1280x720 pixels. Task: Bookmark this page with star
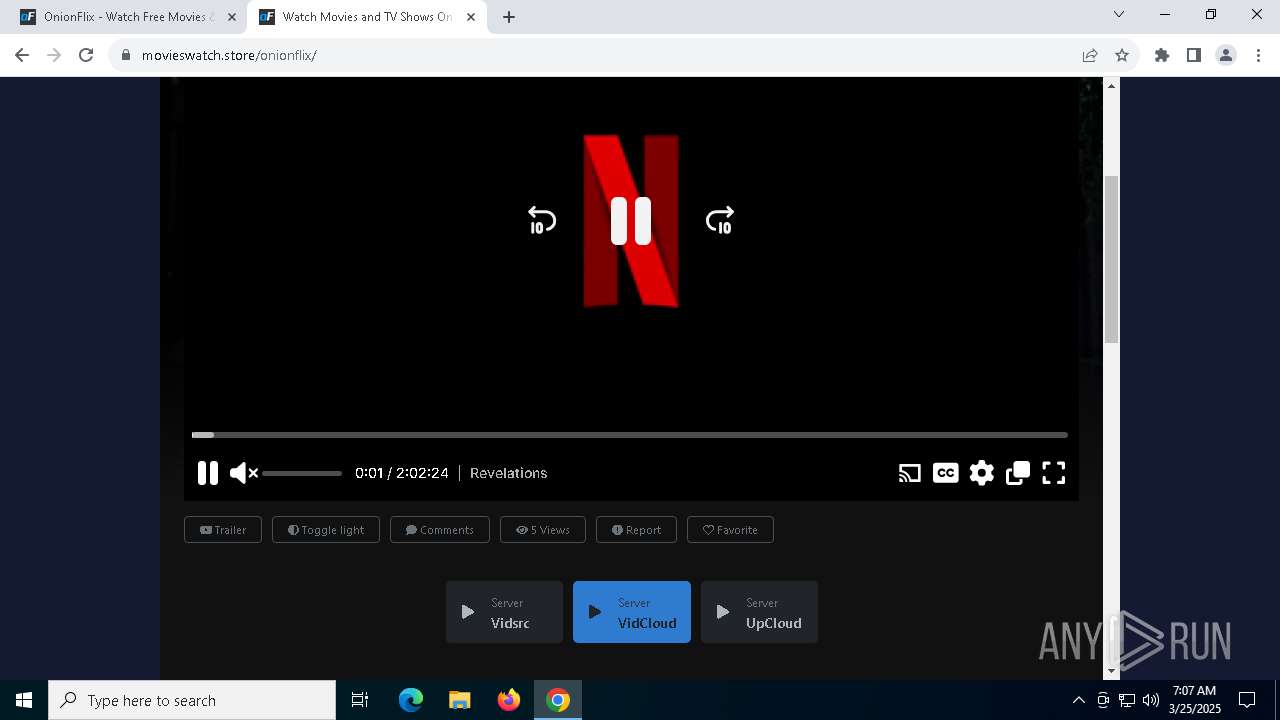[1122, 55]
